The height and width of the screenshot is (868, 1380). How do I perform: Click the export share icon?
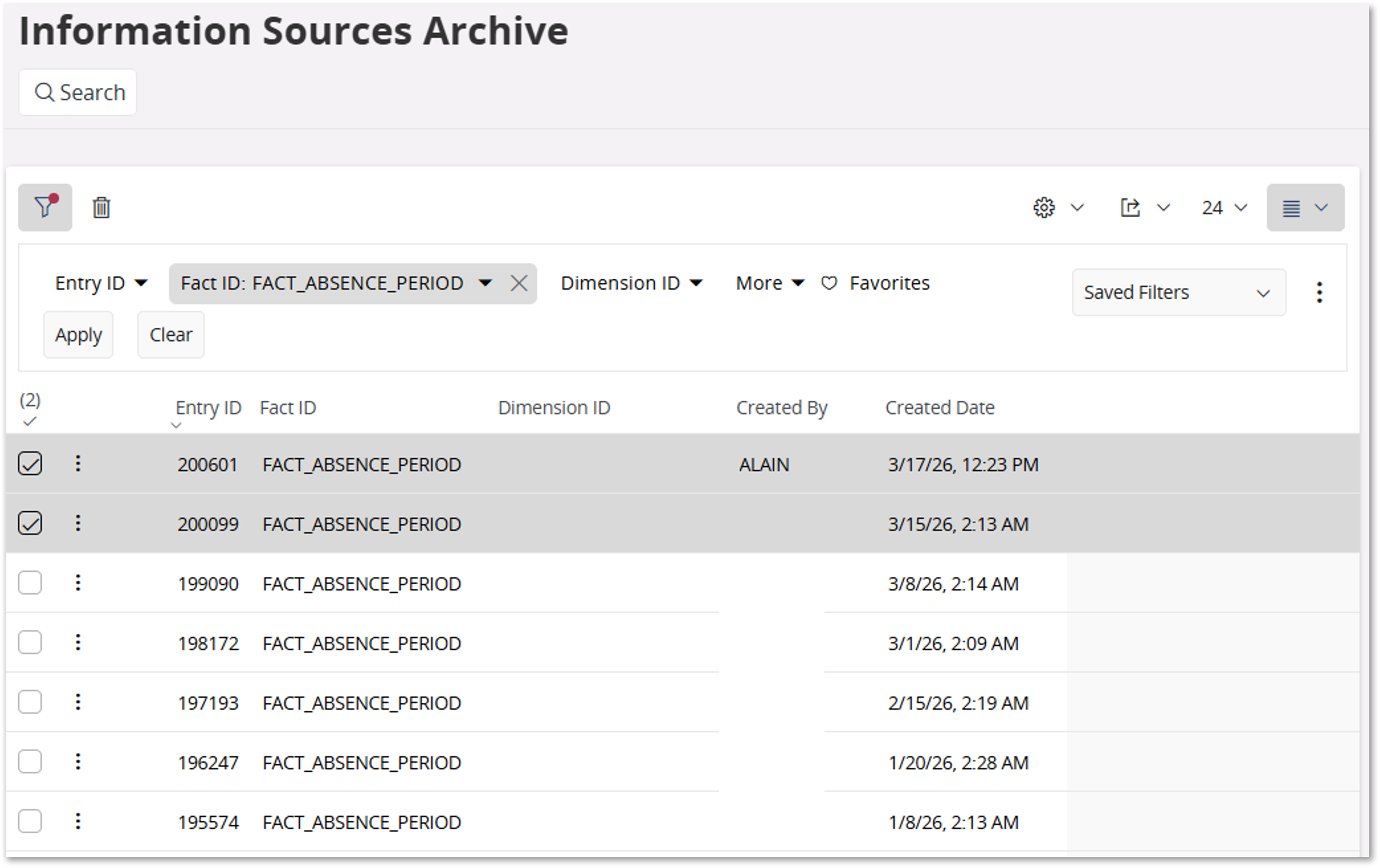point(1130,207)
